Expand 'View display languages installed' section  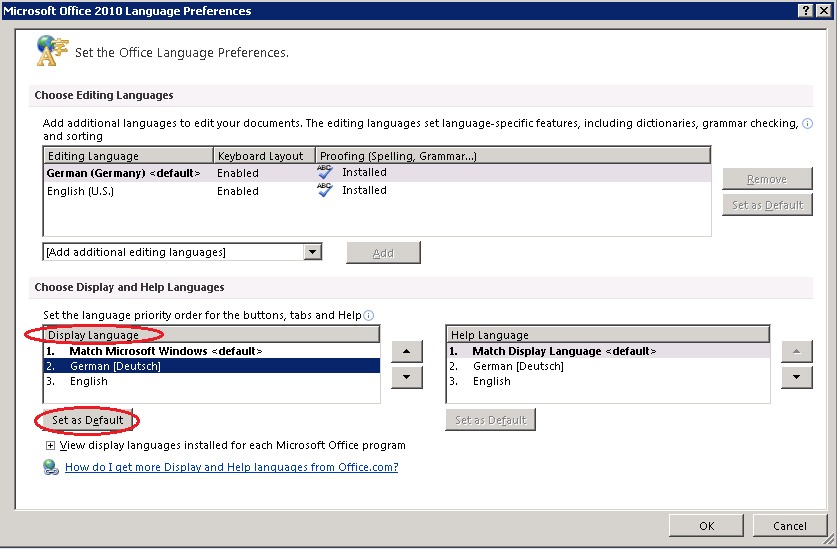(50, 445)
